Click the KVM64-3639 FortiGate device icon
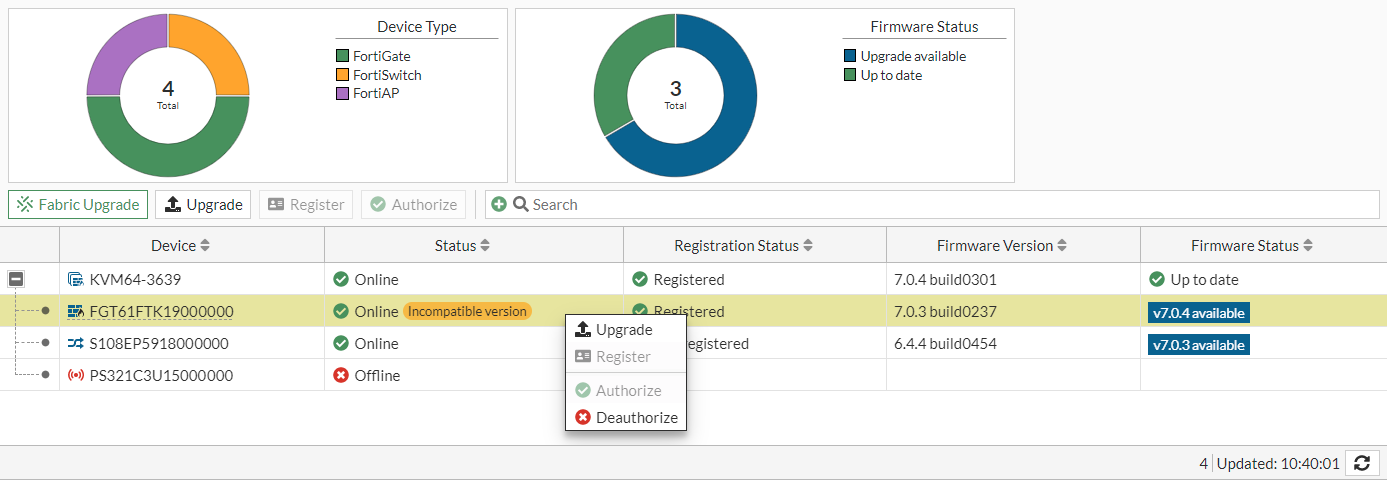The width and height of the screenshot is (1387, 480). click(x=75, y=279)
